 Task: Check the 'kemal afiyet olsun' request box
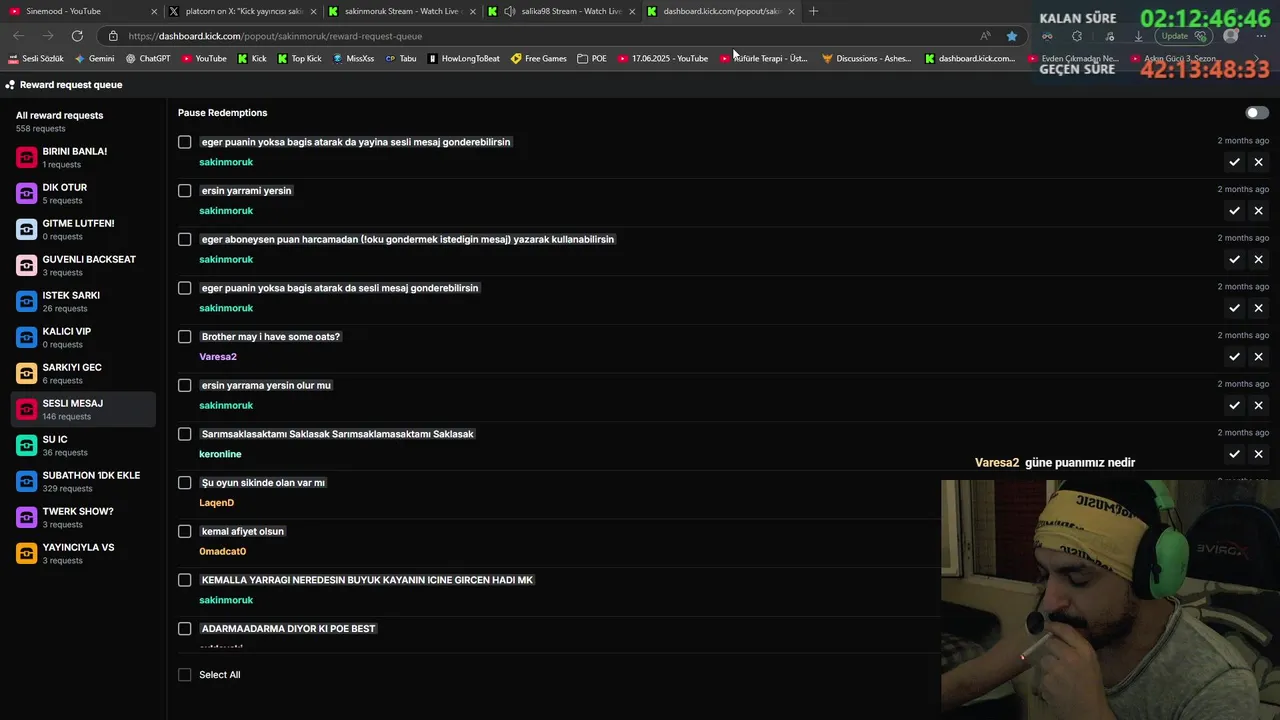[x=184, y=531]
